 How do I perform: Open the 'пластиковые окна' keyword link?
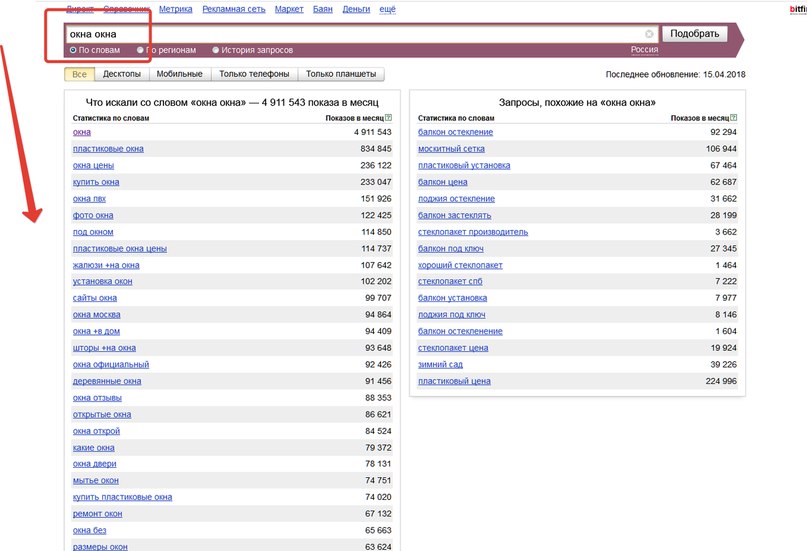click(108, 149)
